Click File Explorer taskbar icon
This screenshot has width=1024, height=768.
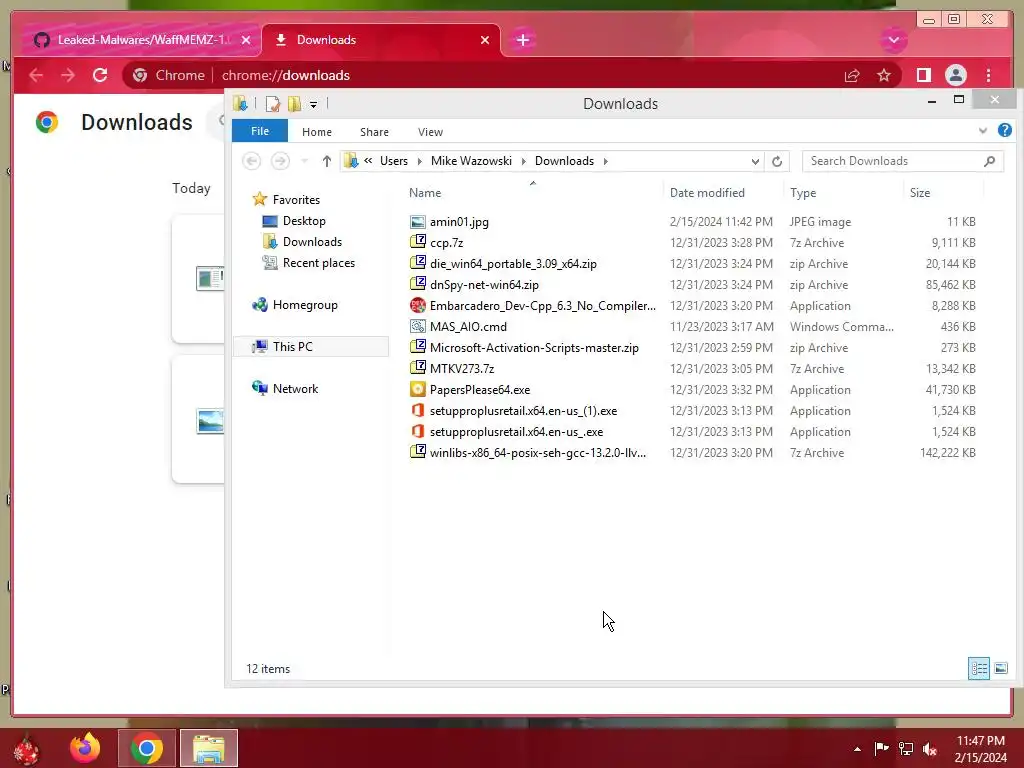click(x=209, y=748)
